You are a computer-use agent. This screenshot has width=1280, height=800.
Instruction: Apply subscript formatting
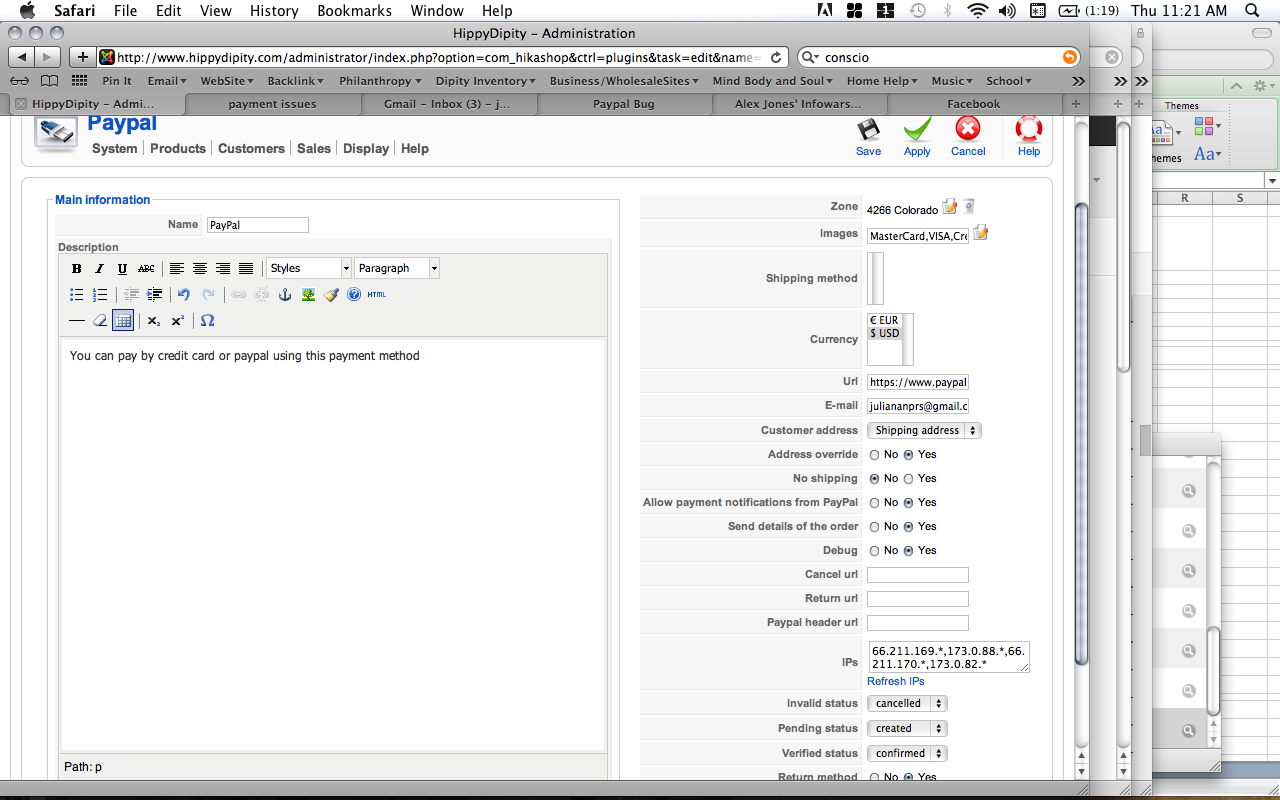tap(154, 320)
